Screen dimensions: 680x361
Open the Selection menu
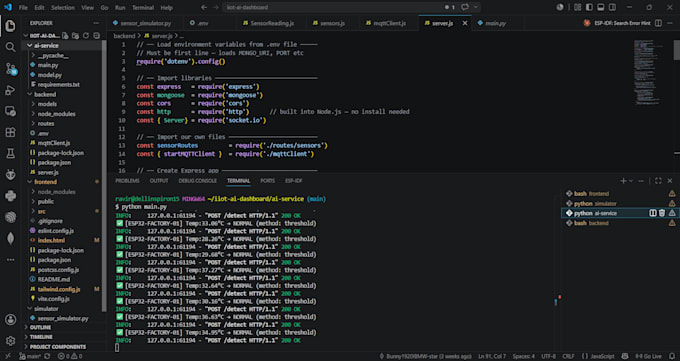(x=63, y=7)
